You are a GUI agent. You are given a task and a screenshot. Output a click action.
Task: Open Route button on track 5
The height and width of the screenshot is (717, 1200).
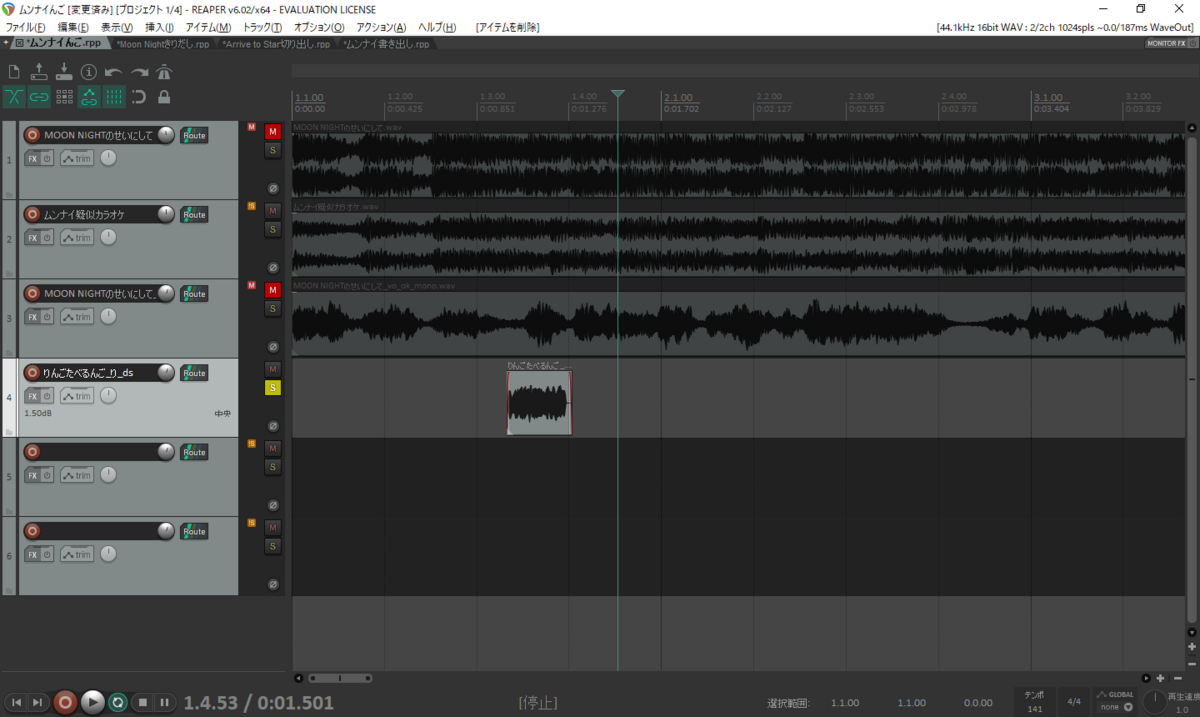click(194, 452)
